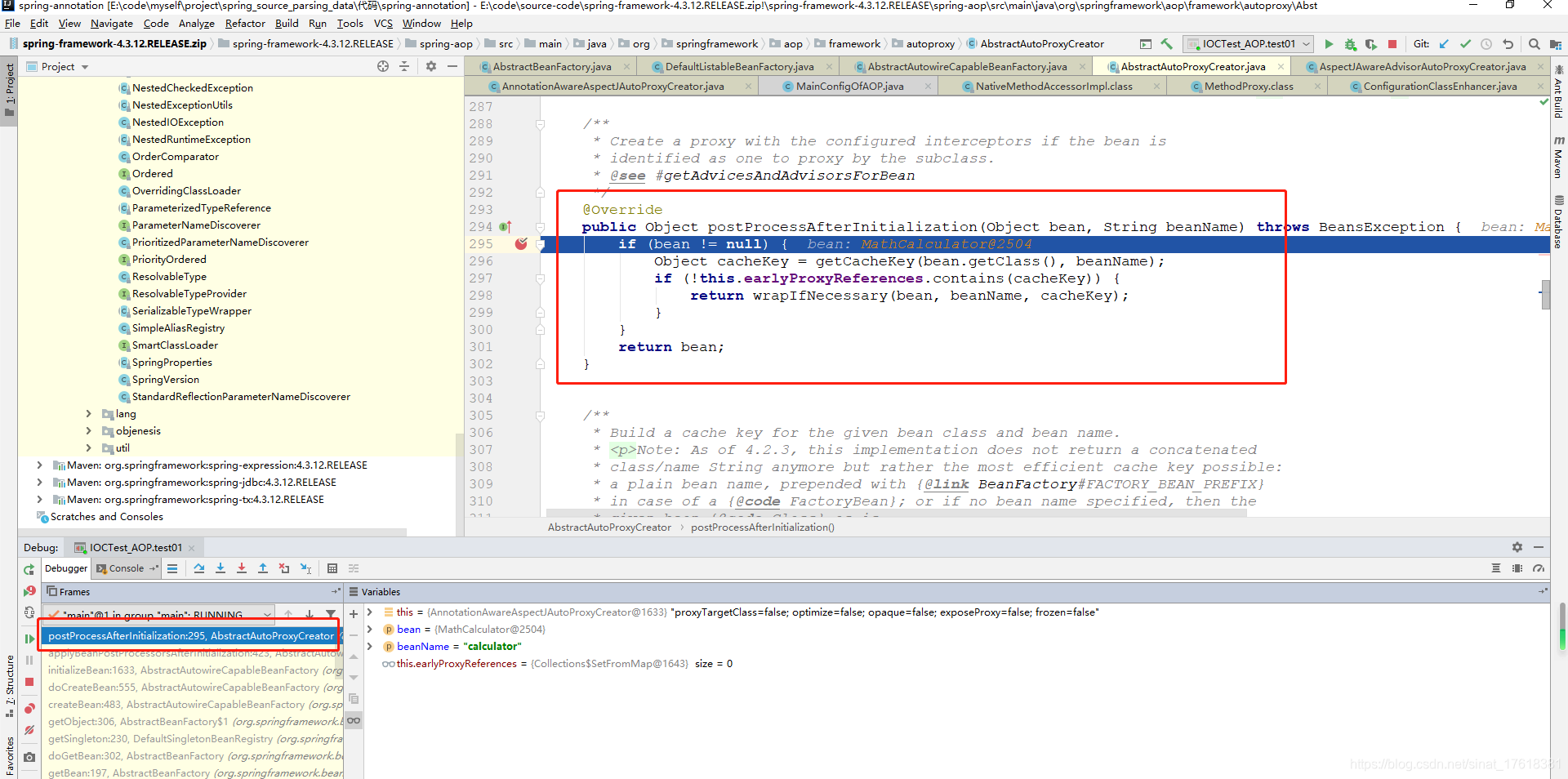Screen dimensions: 1568x779
Task: Expand the 'this' variable node
Action: click(370, 612)
